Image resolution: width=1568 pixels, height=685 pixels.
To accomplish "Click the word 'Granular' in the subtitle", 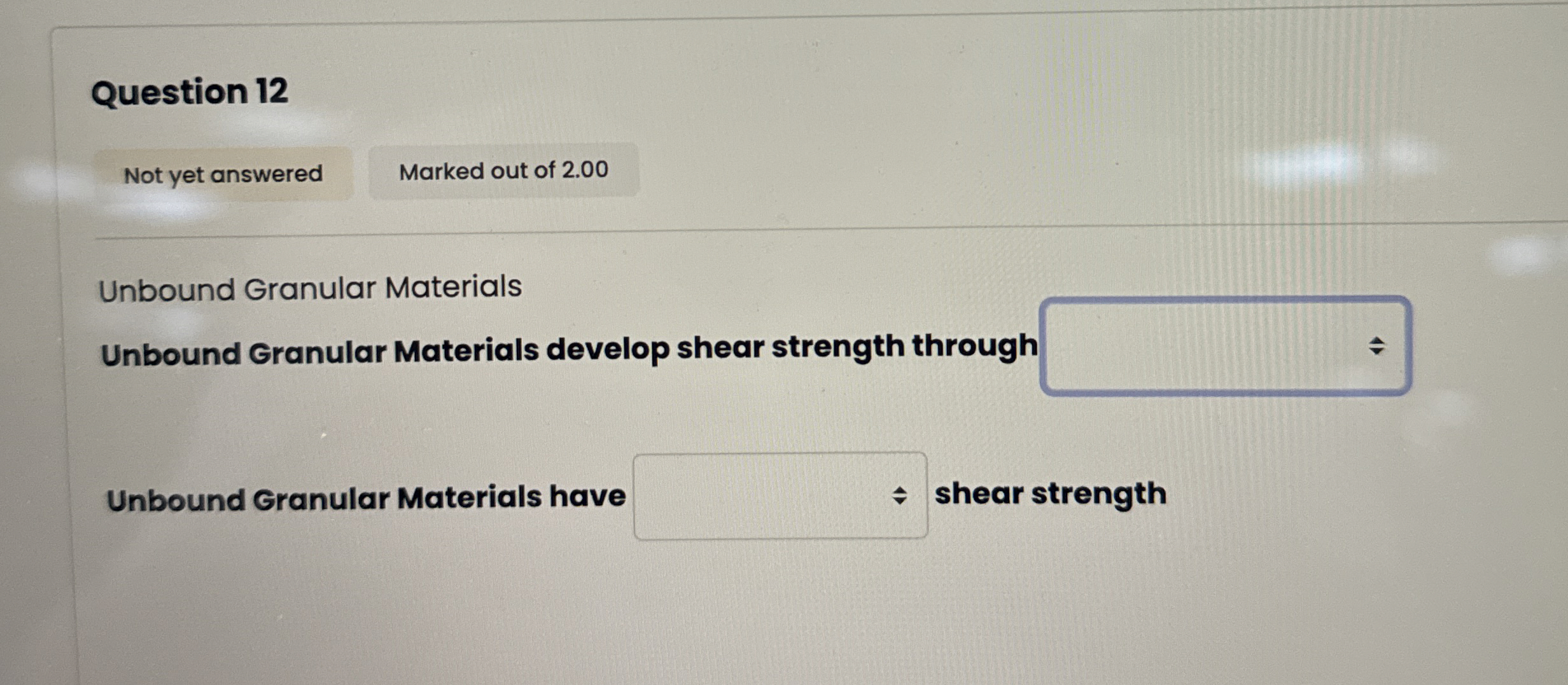I will 310,288.
